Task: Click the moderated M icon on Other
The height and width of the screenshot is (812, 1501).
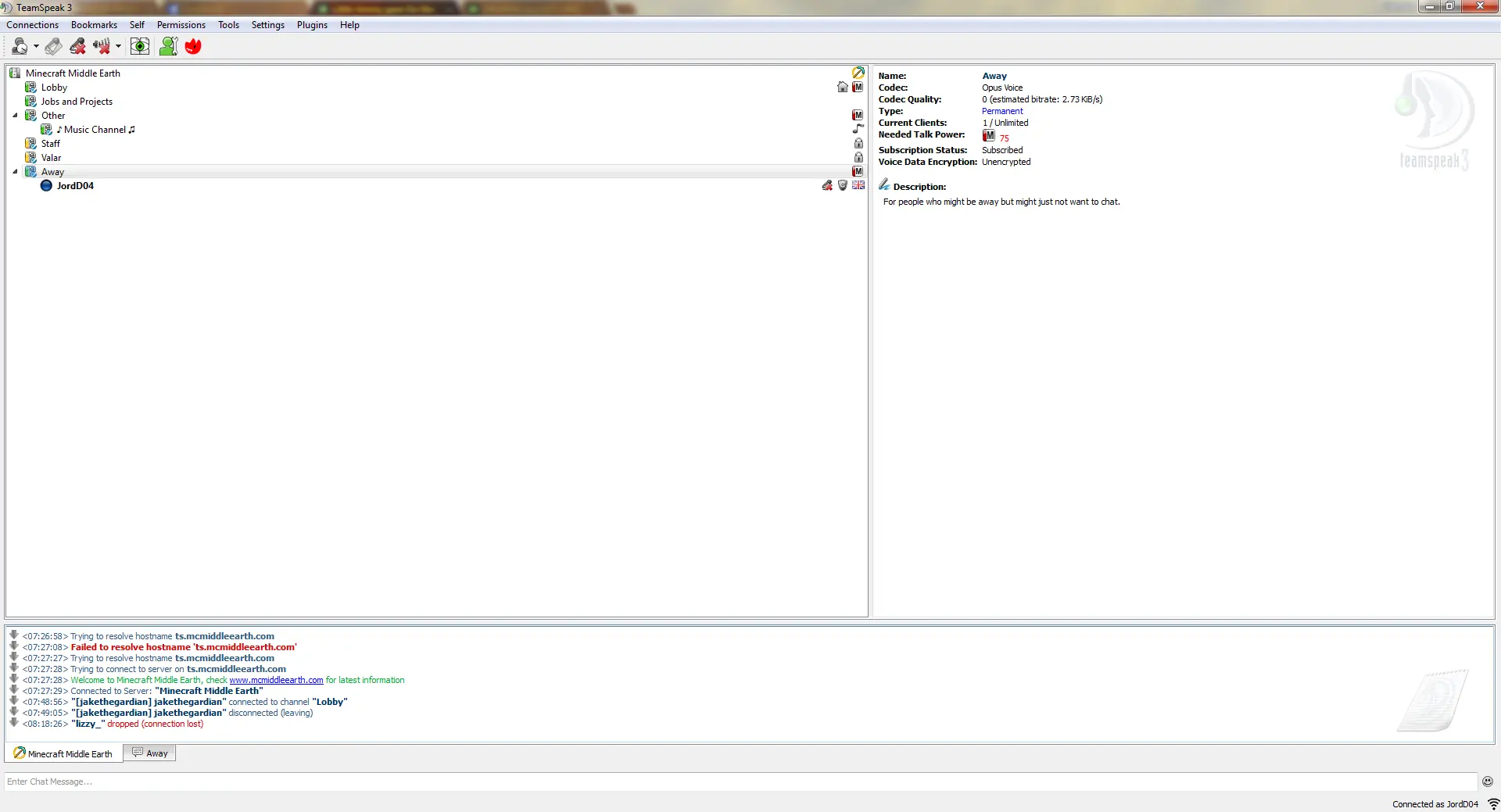Action: pyautogui.click(x=858, y=116)
